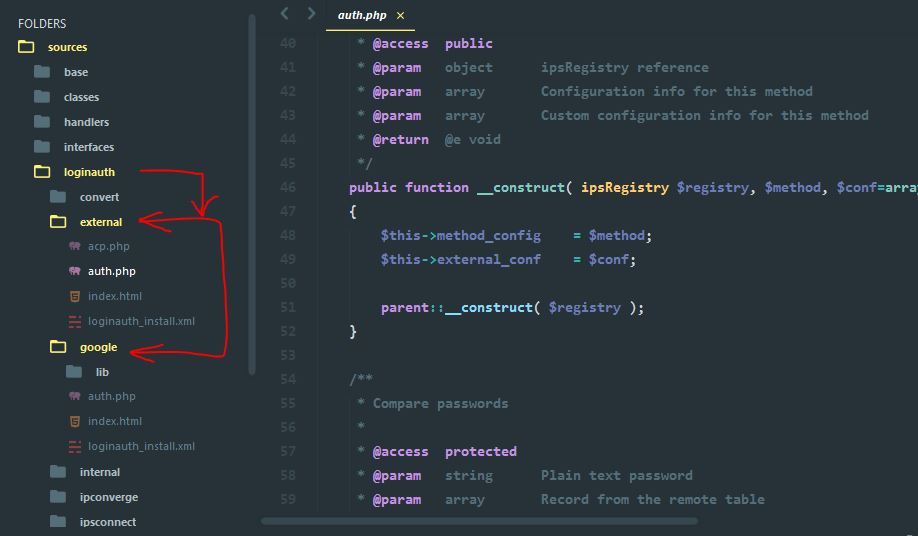Click the HTML icon beside index.html under external
The image size is (918, 536).
(x=75, y=296)
